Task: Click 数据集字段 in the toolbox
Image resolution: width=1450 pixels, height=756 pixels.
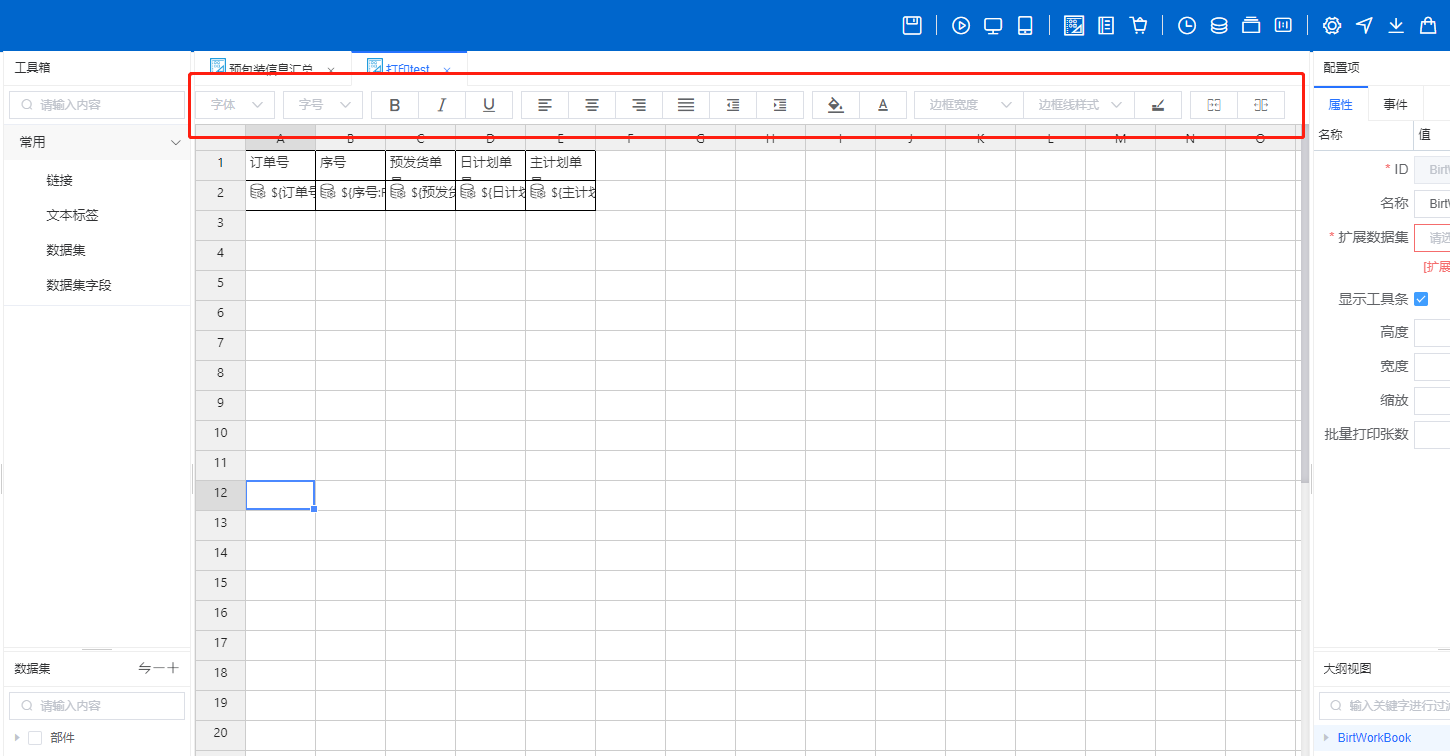Action: point(79,285)
